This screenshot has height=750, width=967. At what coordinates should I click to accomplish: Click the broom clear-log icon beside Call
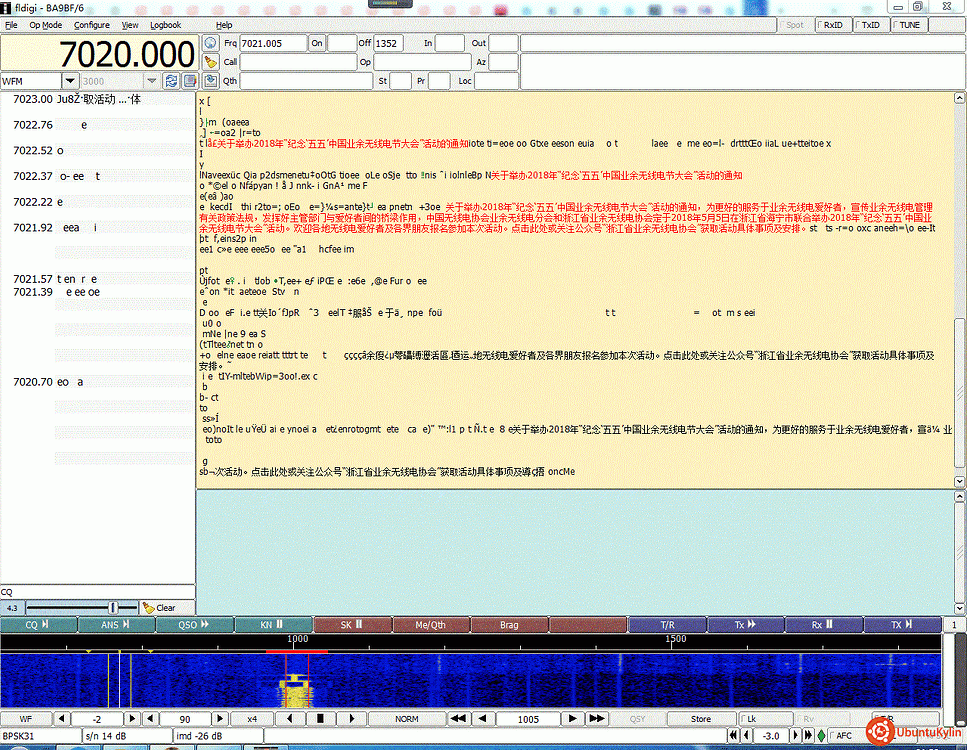210,62
